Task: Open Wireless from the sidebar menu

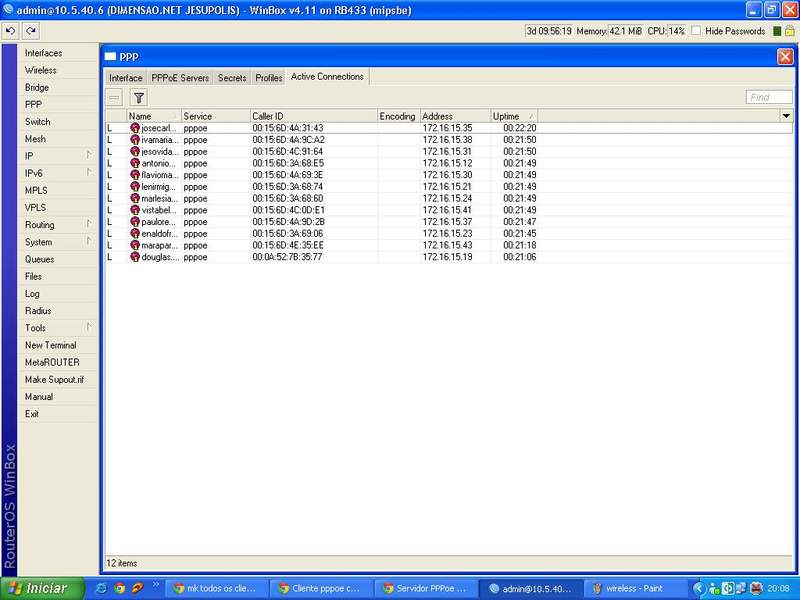Action: (41, 70)
